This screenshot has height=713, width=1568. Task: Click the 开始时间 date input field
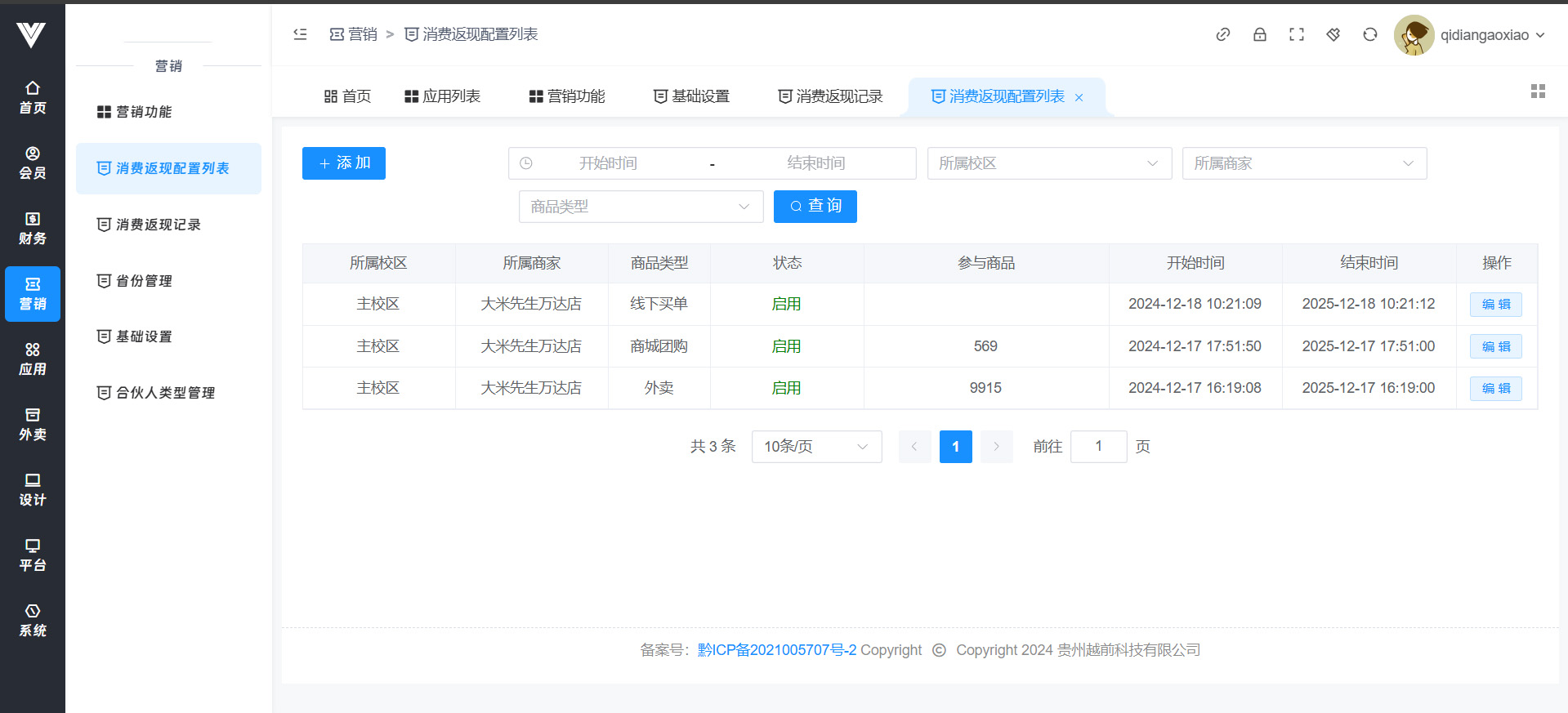[608, 163]
